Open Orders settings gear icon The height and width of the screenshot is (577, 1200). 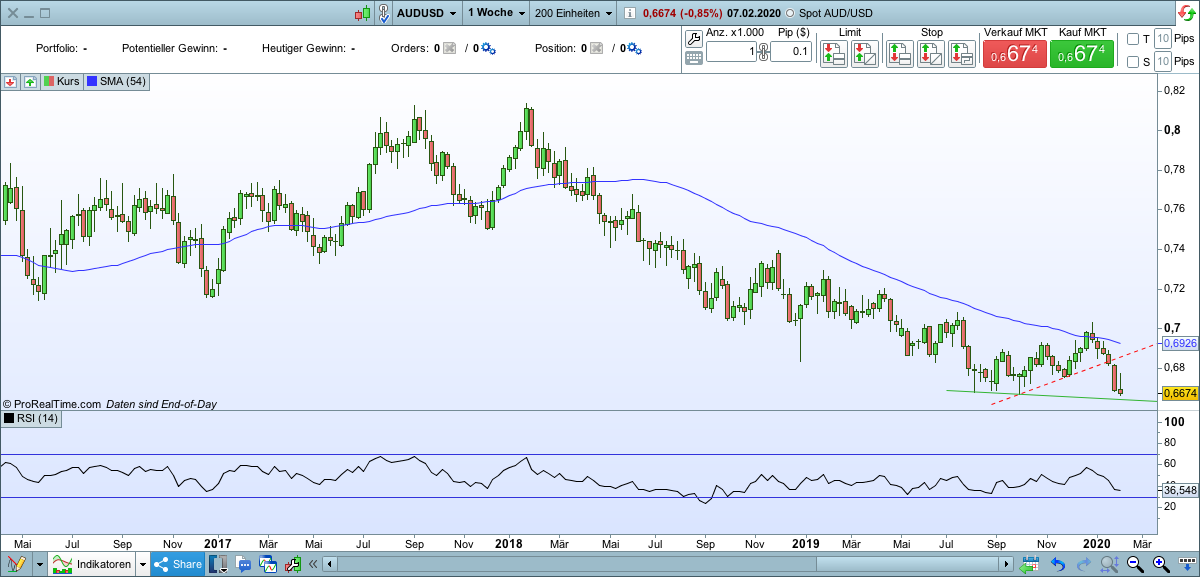click(x=489, y=48)
